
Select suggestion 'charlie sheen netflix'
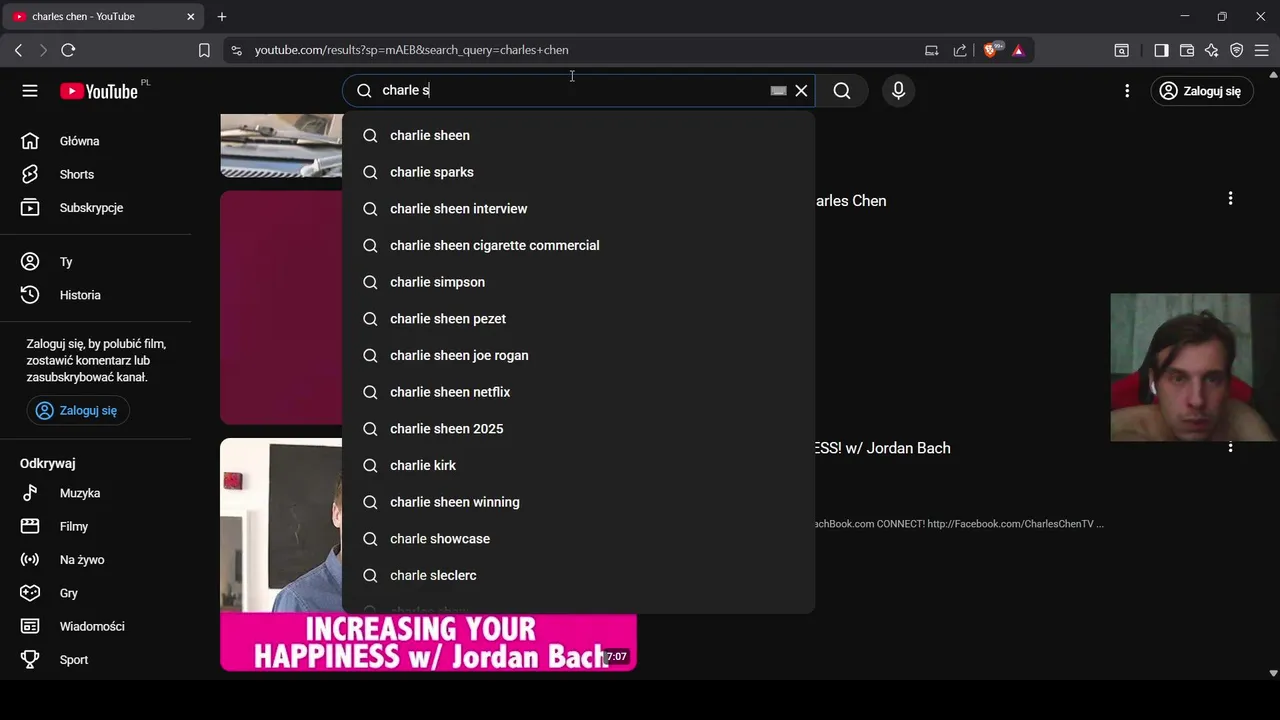click(578, 392)
